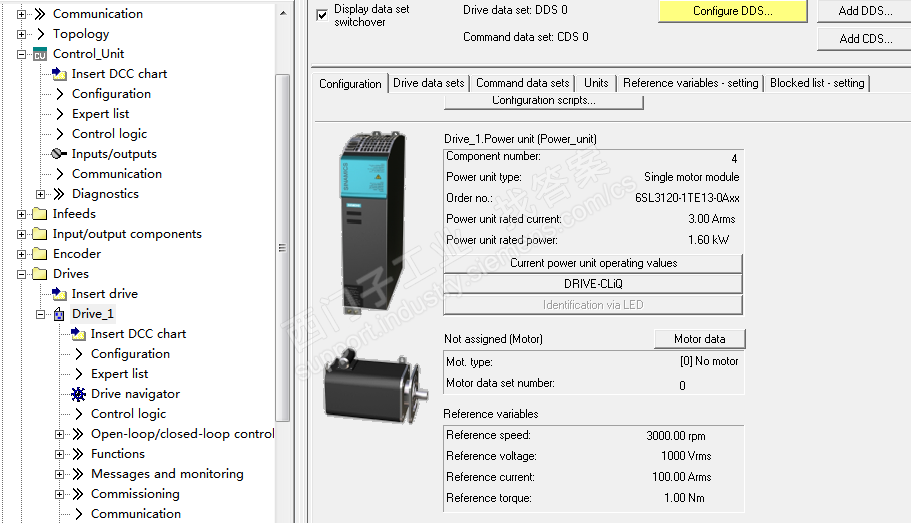Viewport: 911px width, 523px height.
Task: Click the Encoder folder icon
Action: tap(40, 254)
